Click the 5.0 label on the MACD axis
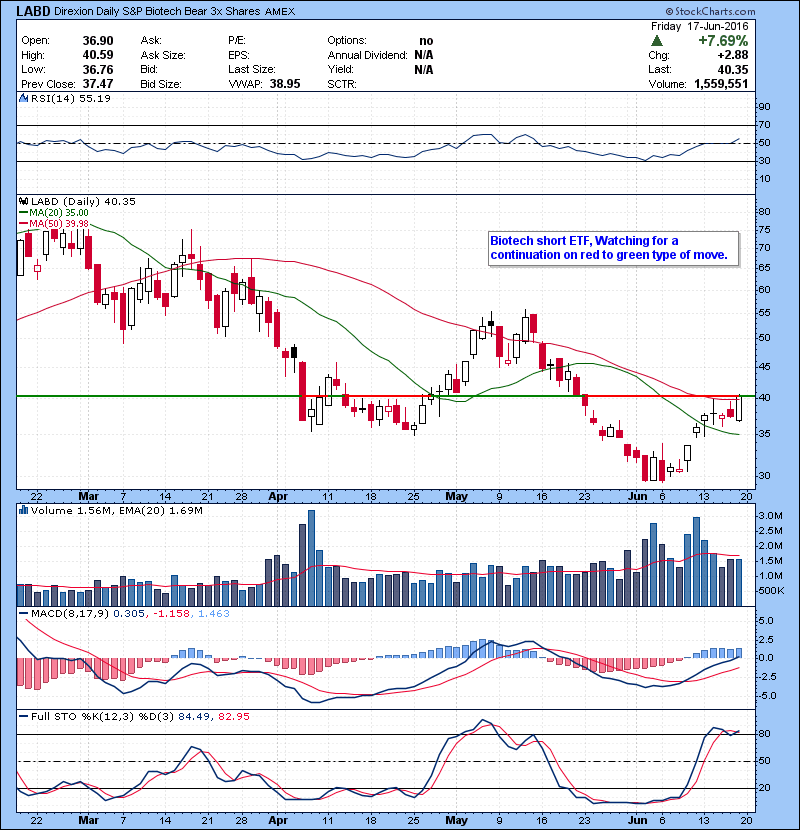The height and width of the screenshot is (830, 800). click(x=766, y=620)
